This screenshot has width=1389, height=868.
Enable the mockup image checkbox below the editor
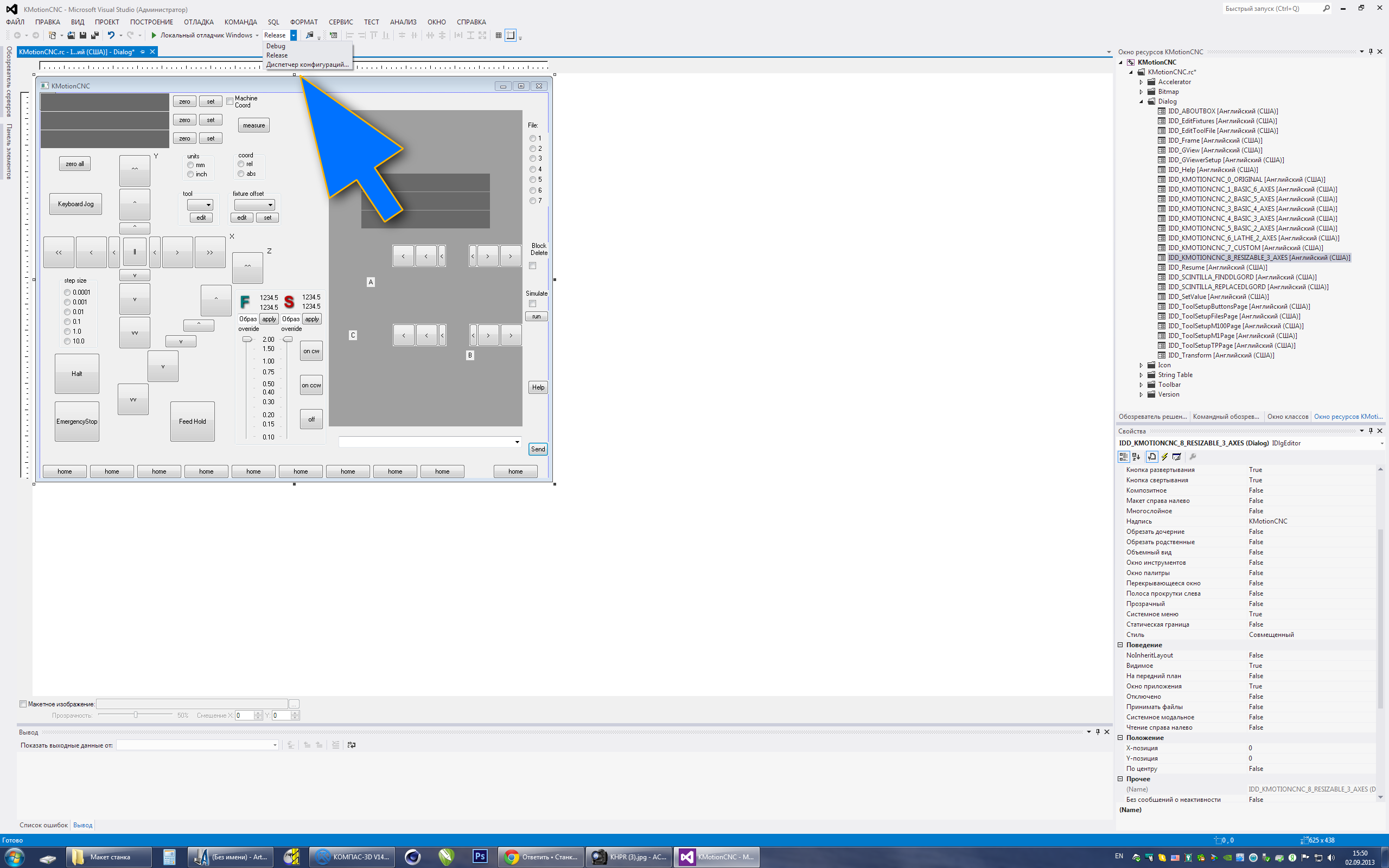(23, 704)
